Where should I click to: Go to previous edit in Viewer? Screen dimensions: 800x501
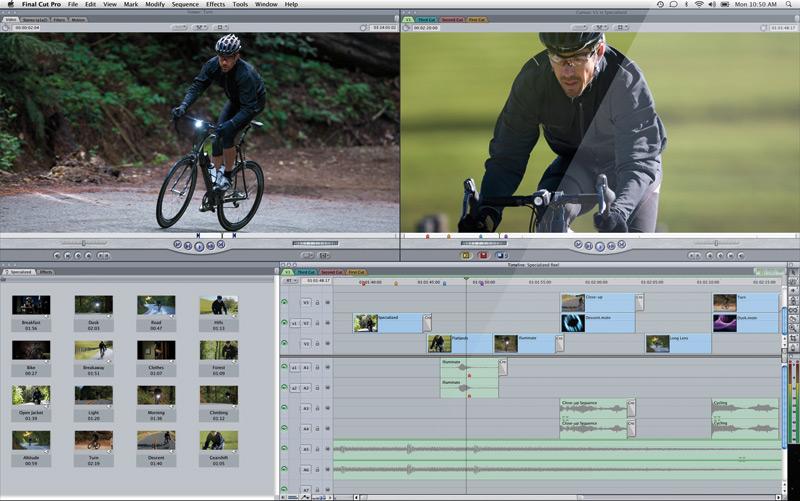[x=178, y=245]
